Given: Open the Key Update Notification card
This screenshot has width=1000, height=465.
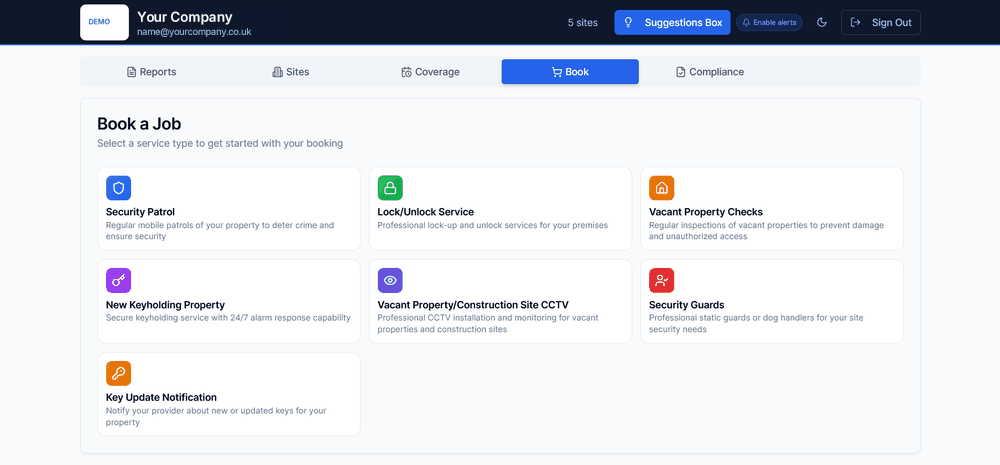Looking at the screenshot, I should tap(229, 394).
